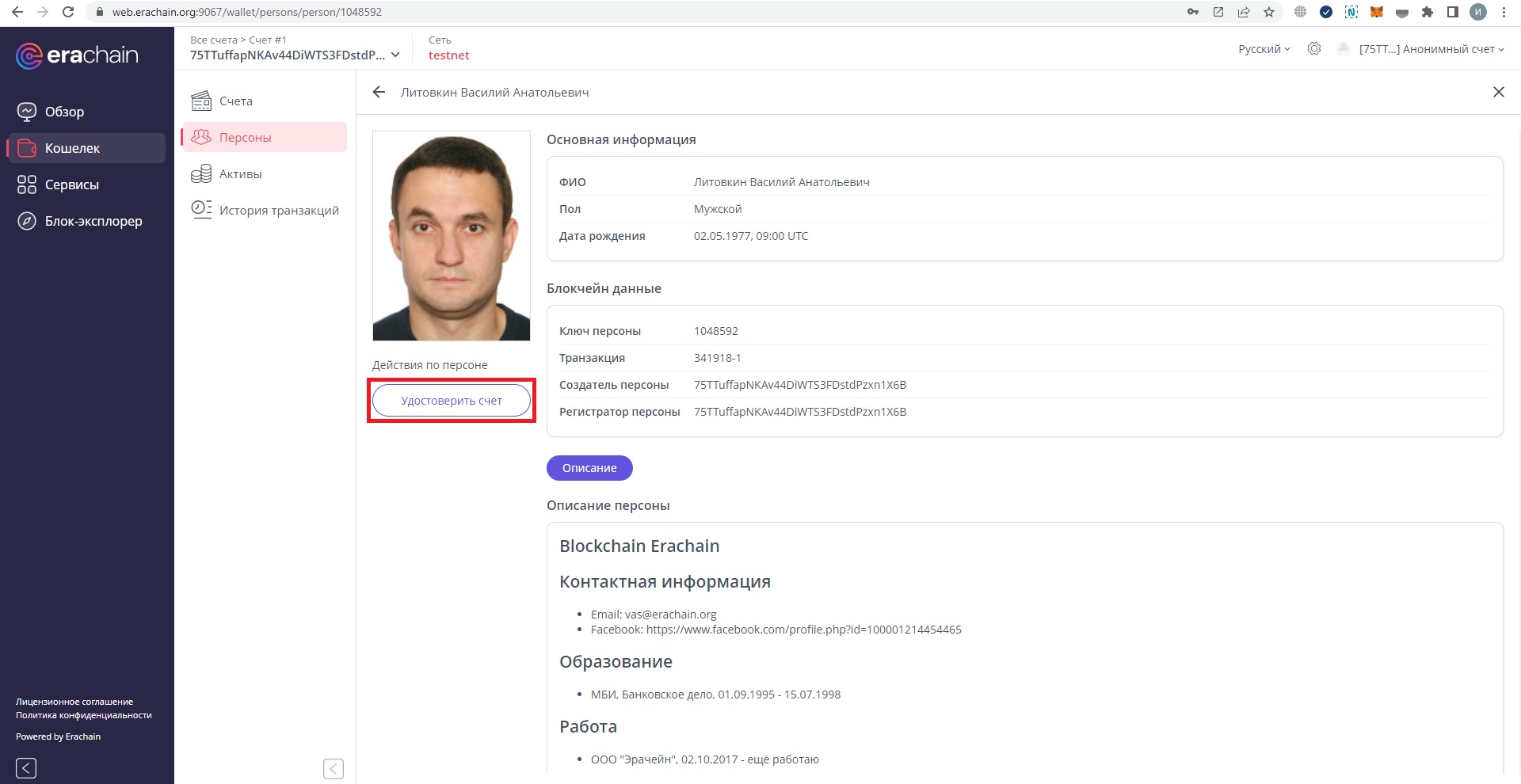
Task: Switch to the Персоны section
Action: [x=246, y=137]
